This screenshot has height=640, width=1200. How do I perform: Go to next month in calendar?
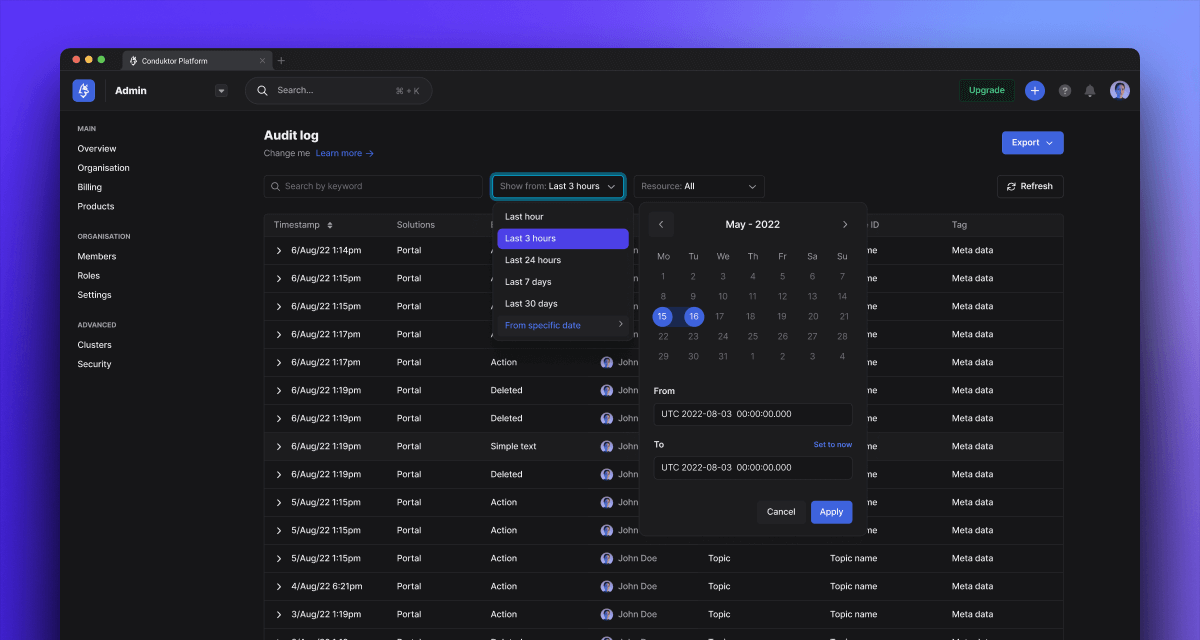845,225
